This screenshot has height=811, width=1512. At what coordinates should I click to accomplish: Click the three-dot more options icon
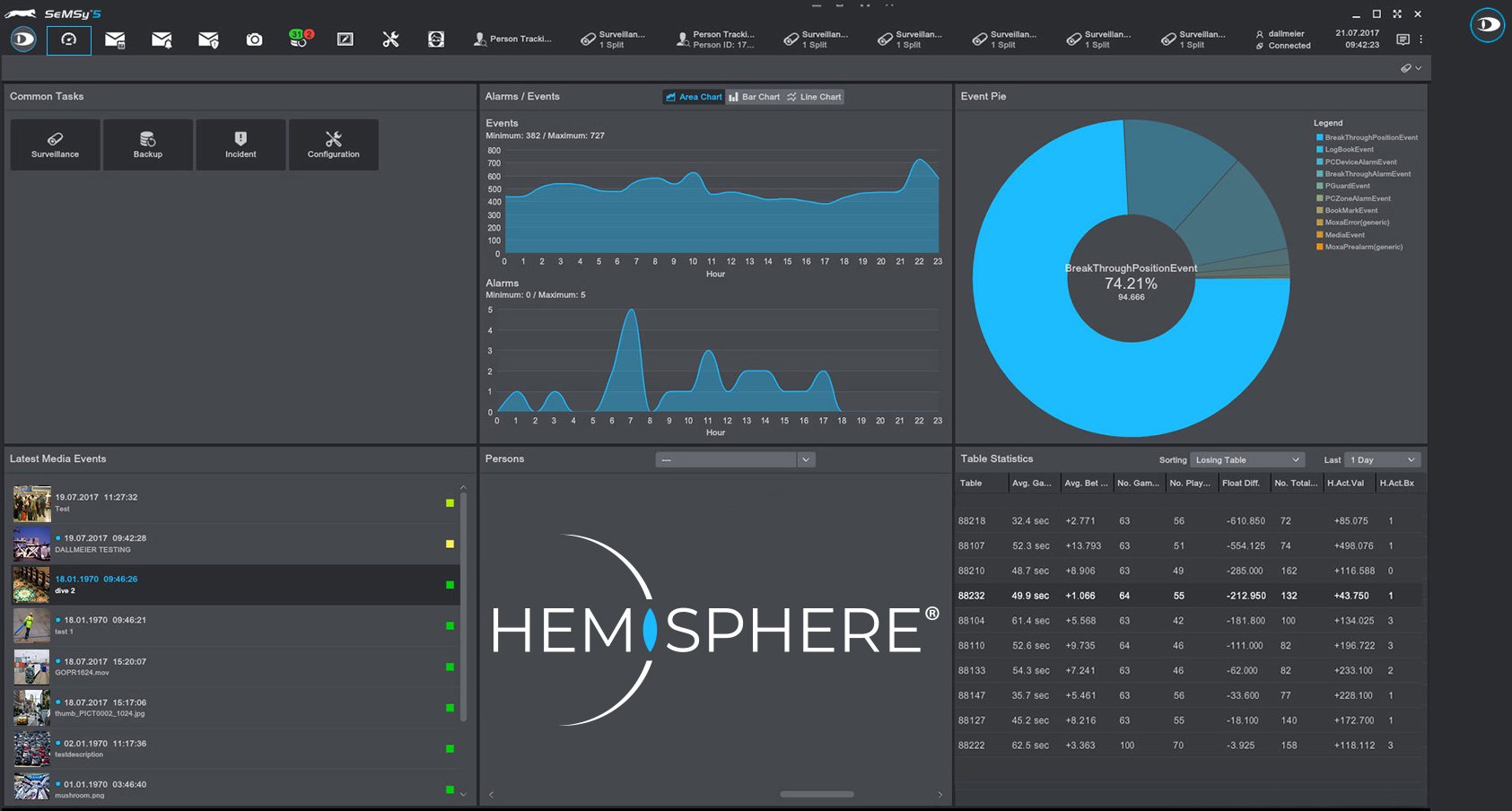(x=1420, y=39)
